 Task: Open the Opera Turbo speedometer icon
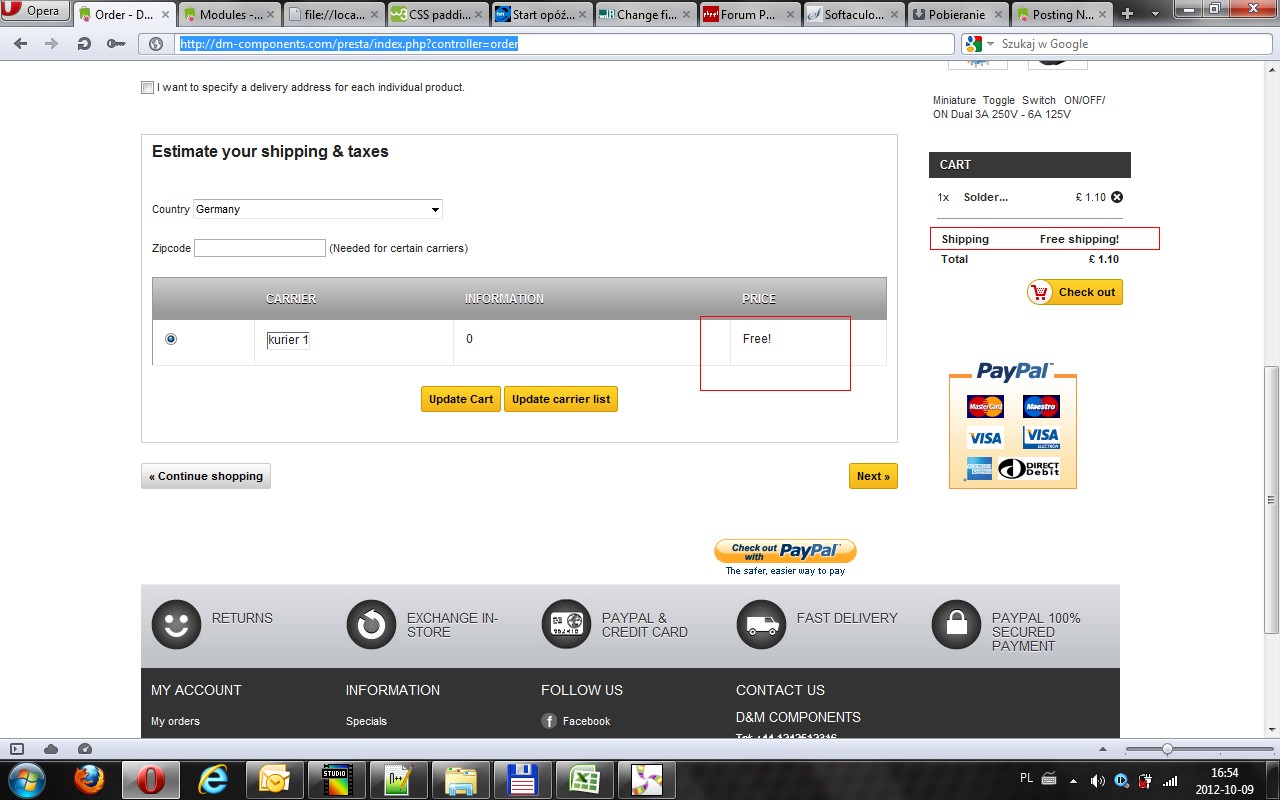85,749
